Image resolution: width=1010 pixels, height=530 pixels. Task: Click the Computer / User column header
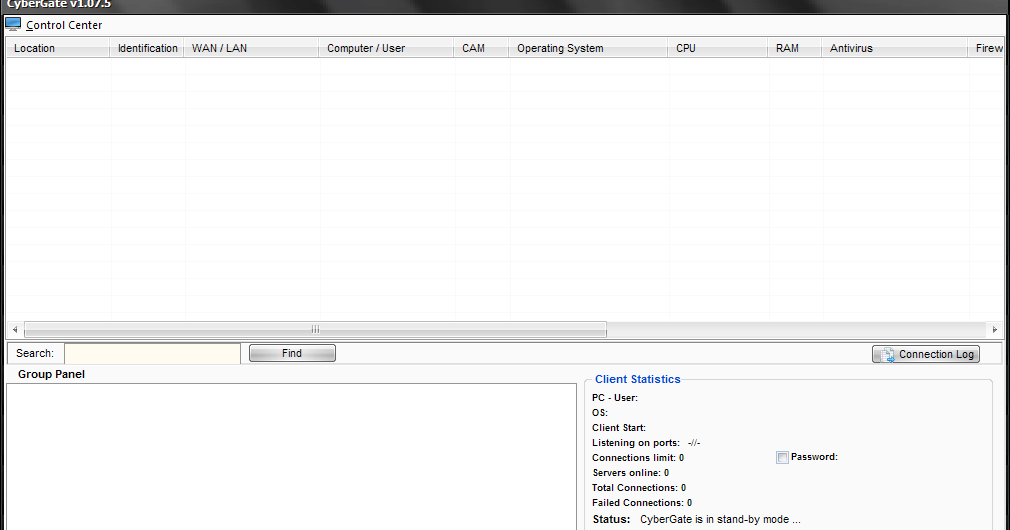pyautogui.click(x=386, y=48)
